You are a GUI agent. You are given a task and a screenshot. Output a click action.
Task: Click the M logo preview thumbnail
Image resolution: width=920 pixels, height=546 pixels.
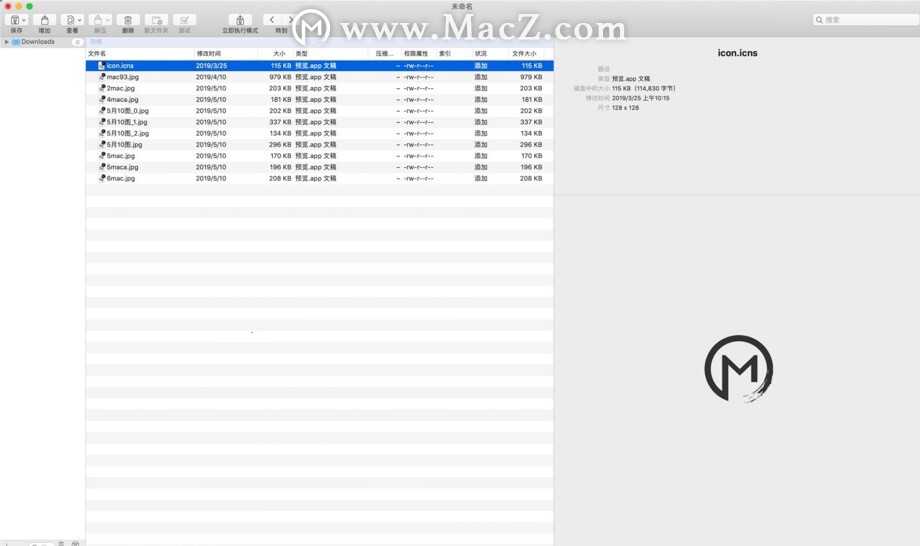(739, 369)
